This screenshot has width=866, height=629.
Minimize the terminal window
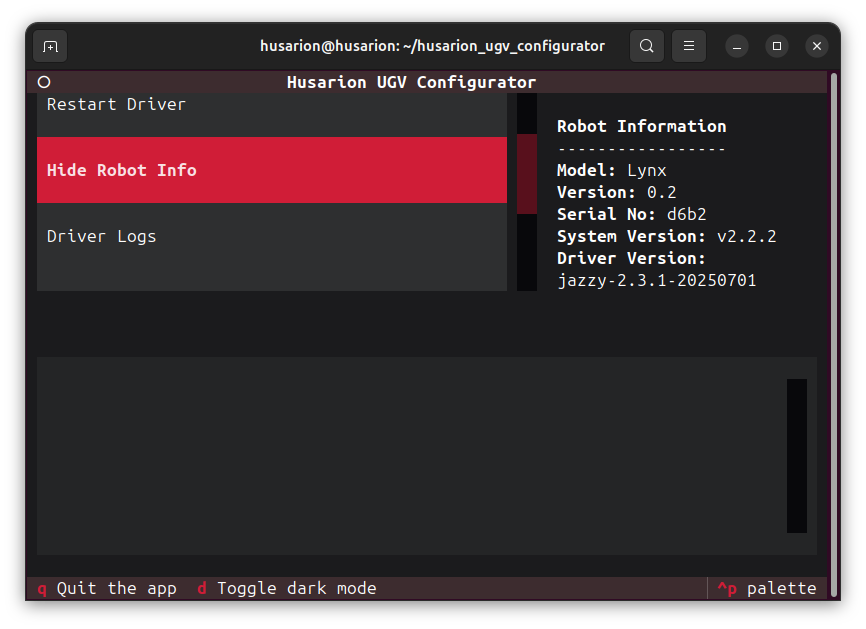737,46
